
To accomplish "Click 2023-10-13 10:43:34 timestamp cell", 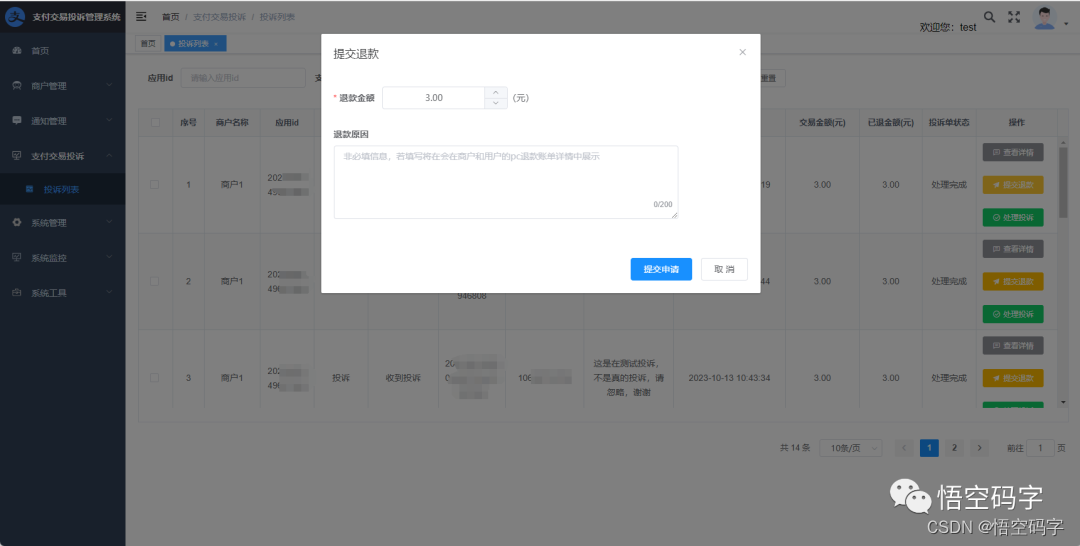I will (729, 378).
